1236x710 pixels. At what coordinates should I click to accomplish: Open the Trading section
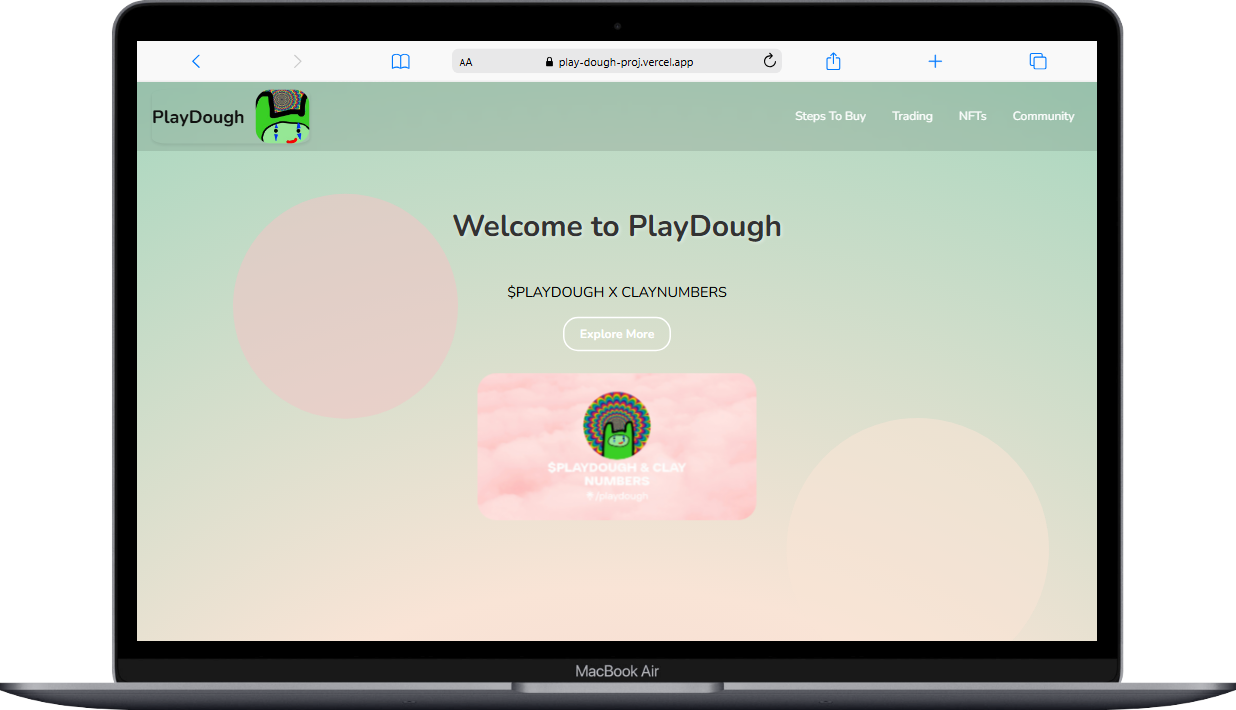(x=912, y=116)
